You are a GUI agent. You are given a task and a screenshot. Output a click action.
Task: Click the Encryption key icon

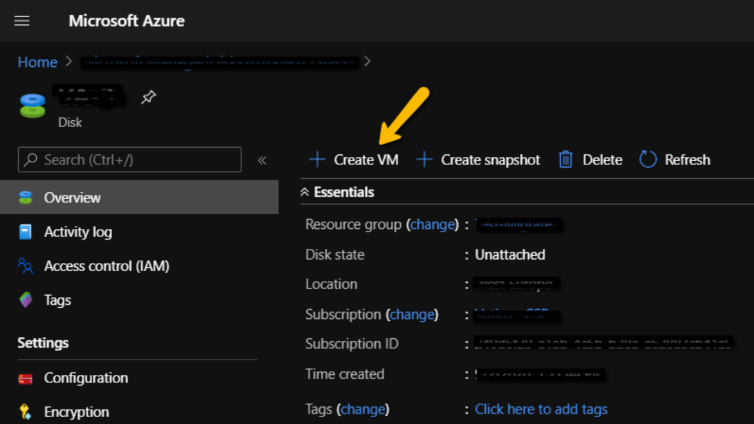25,412
